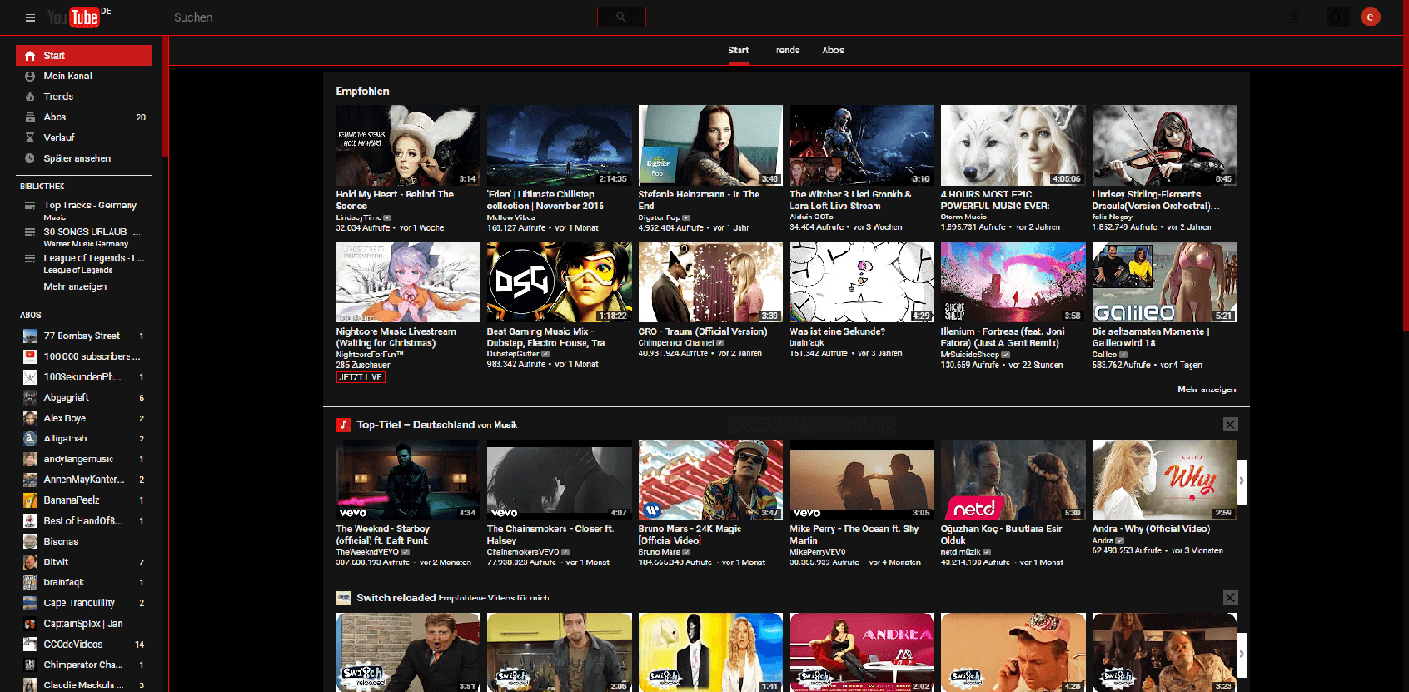Open the 4 HOURS MOST EPIC wolf thumbnail
This screenshot has width=1409, height=692.
(1013, 145)
